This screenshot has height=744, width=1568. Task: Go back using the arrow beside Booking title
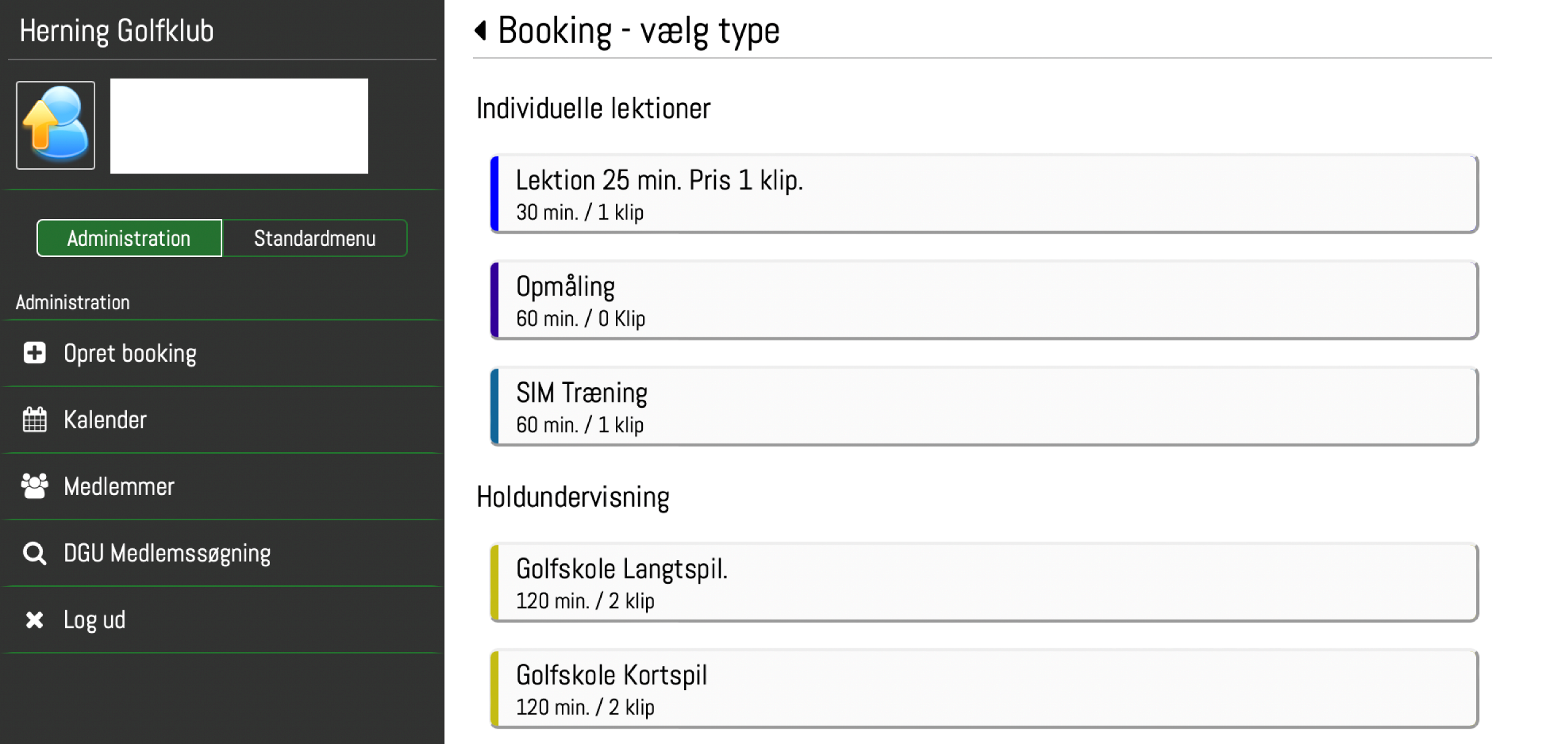coord(481,30)
